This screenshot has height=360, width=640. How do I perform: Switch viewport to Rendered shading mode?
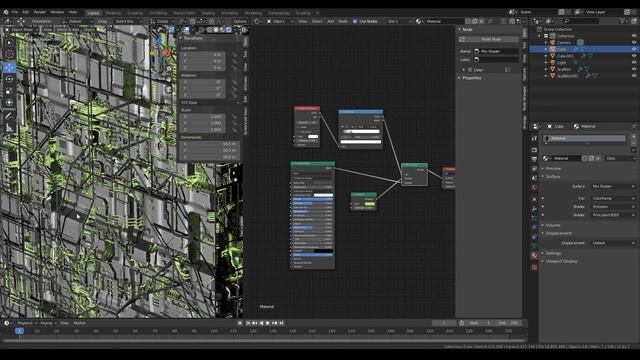tap(229, 29)
